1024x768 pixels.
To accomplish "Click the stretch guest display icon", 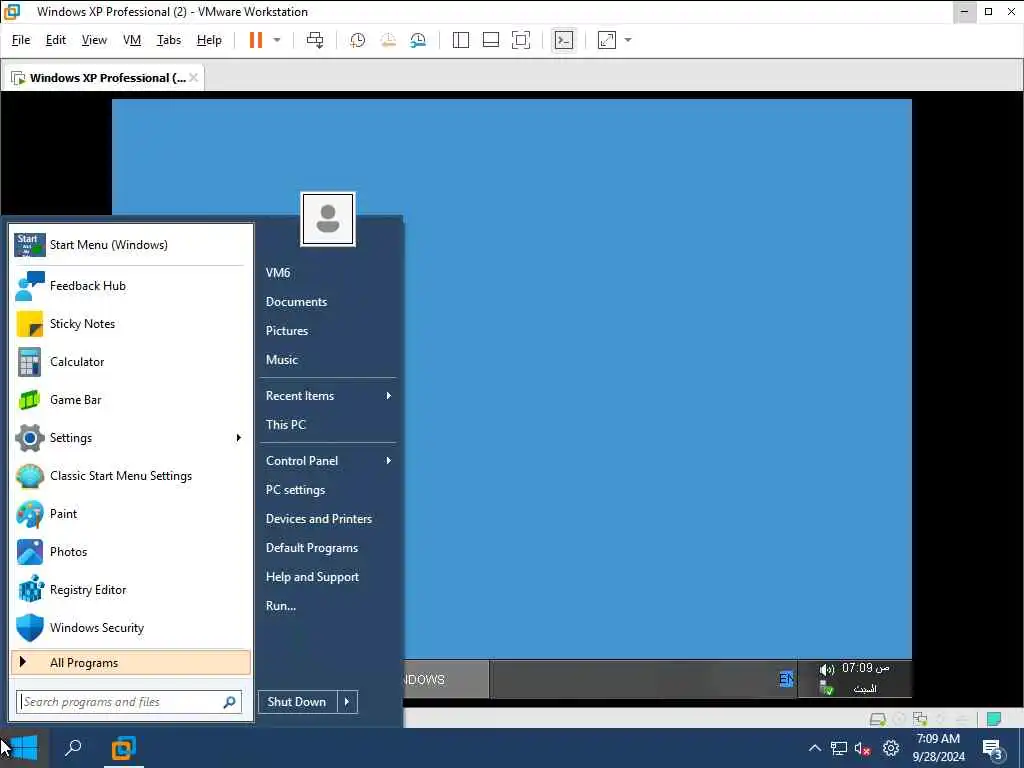I will (607, 40).
